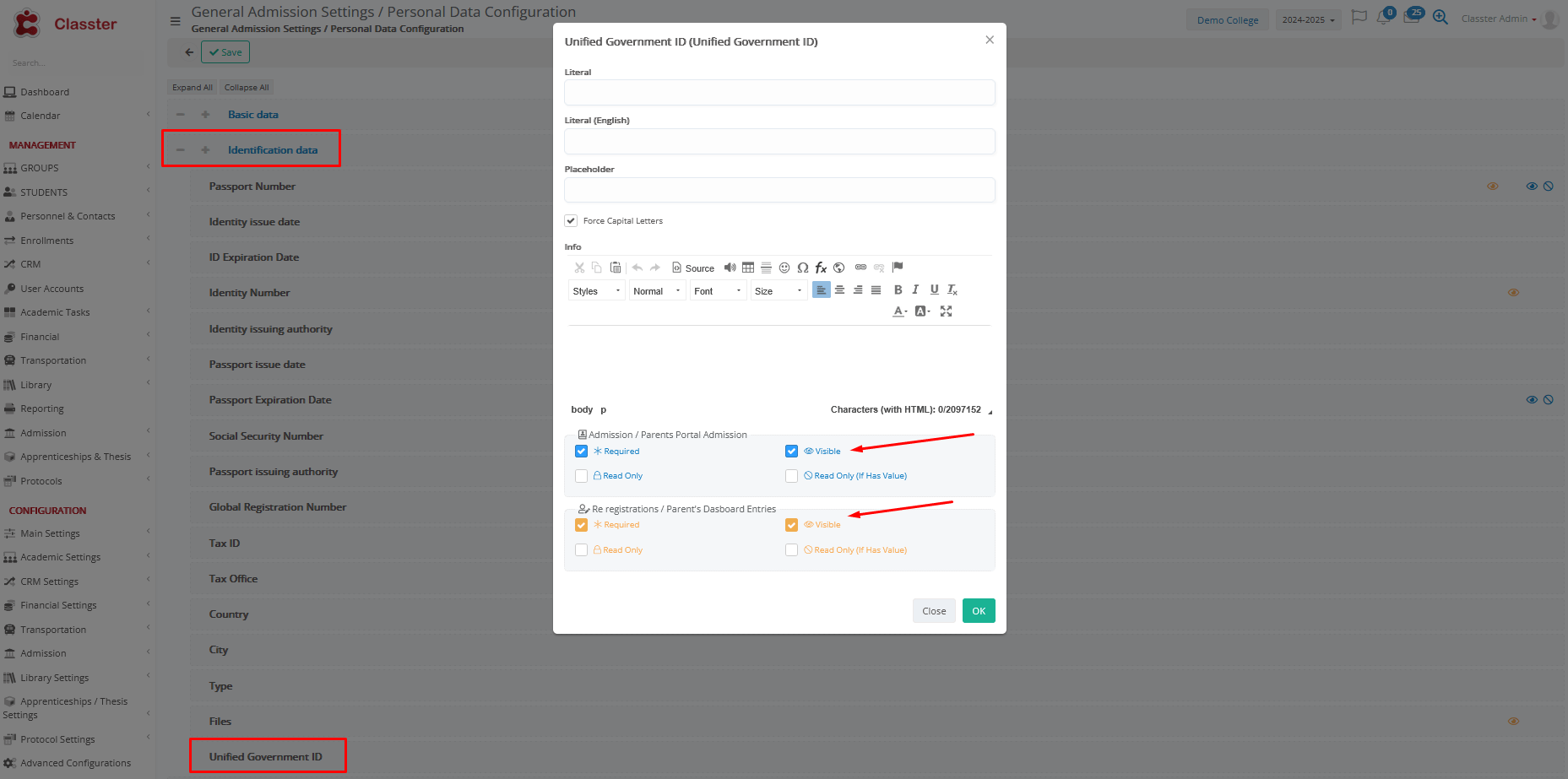
Task: Uncheck the orange Re-registrations Visible checkbox
Action: coord(791,525)
